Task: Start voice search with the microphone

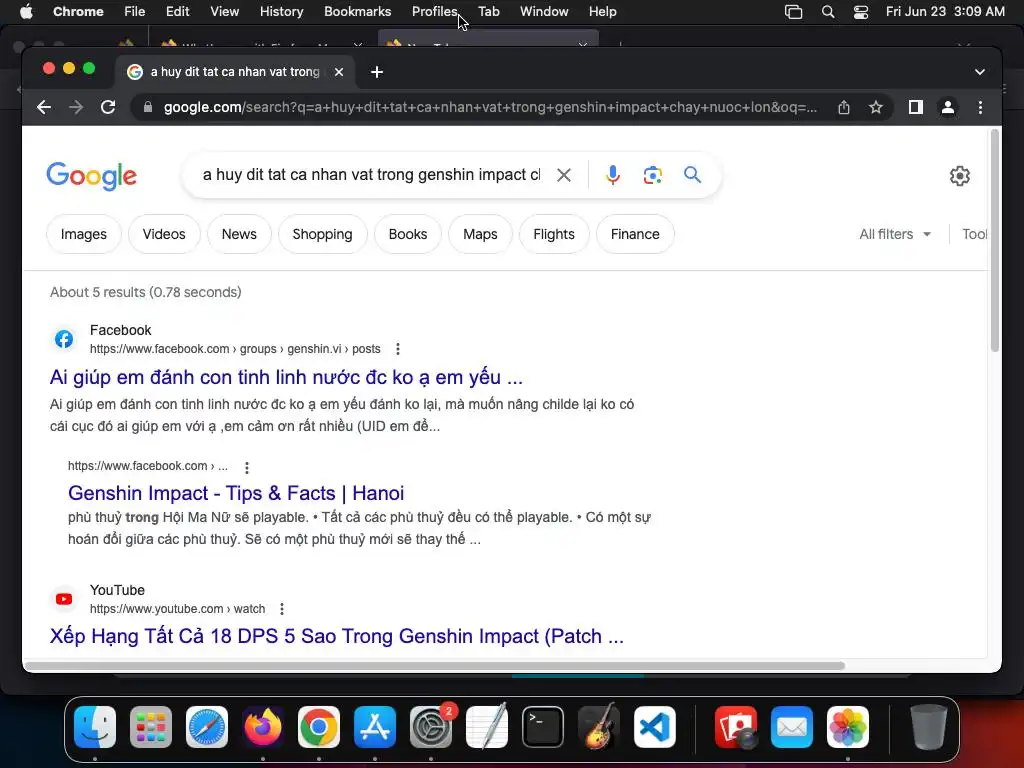Action: click(613, 175)
